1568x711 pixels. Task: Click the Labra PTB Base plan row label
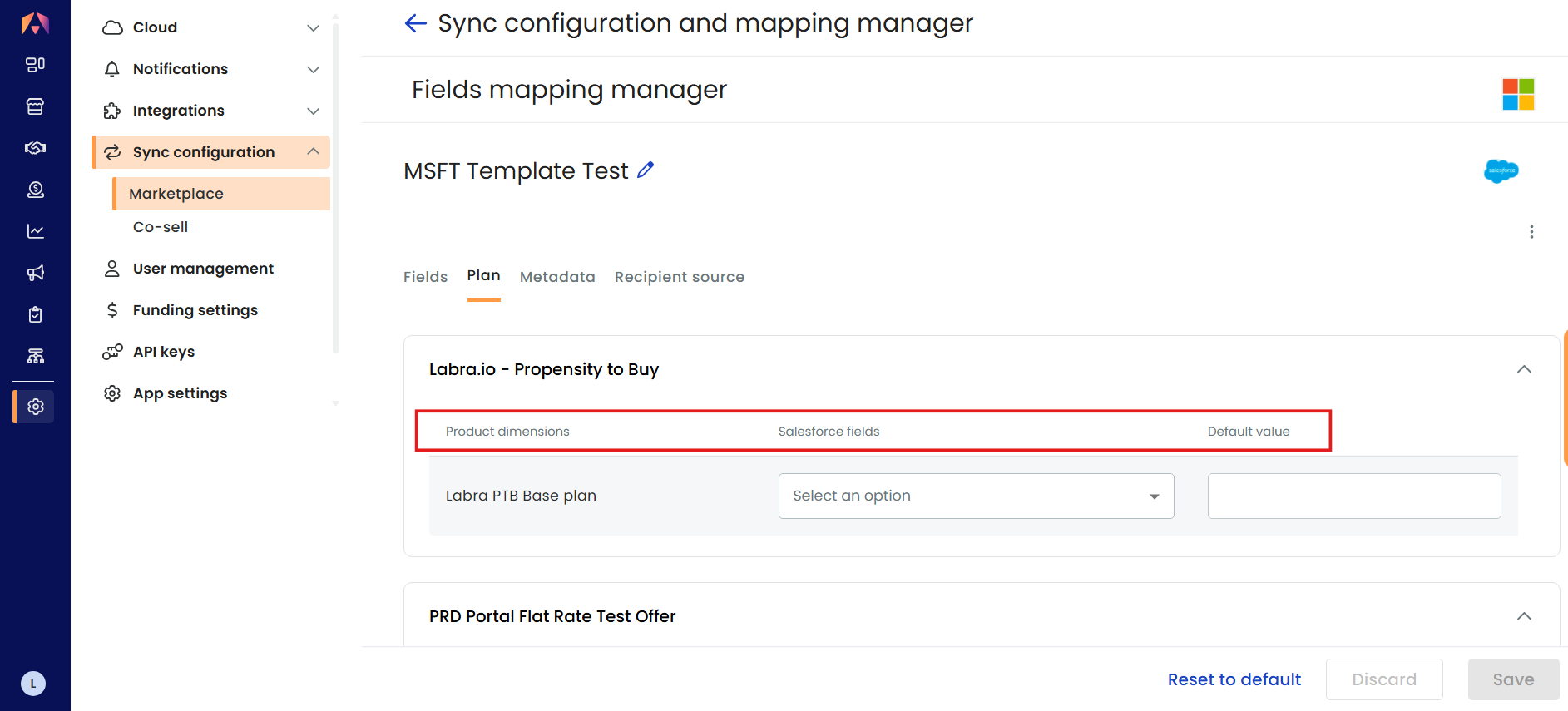(x=521, y=496)
